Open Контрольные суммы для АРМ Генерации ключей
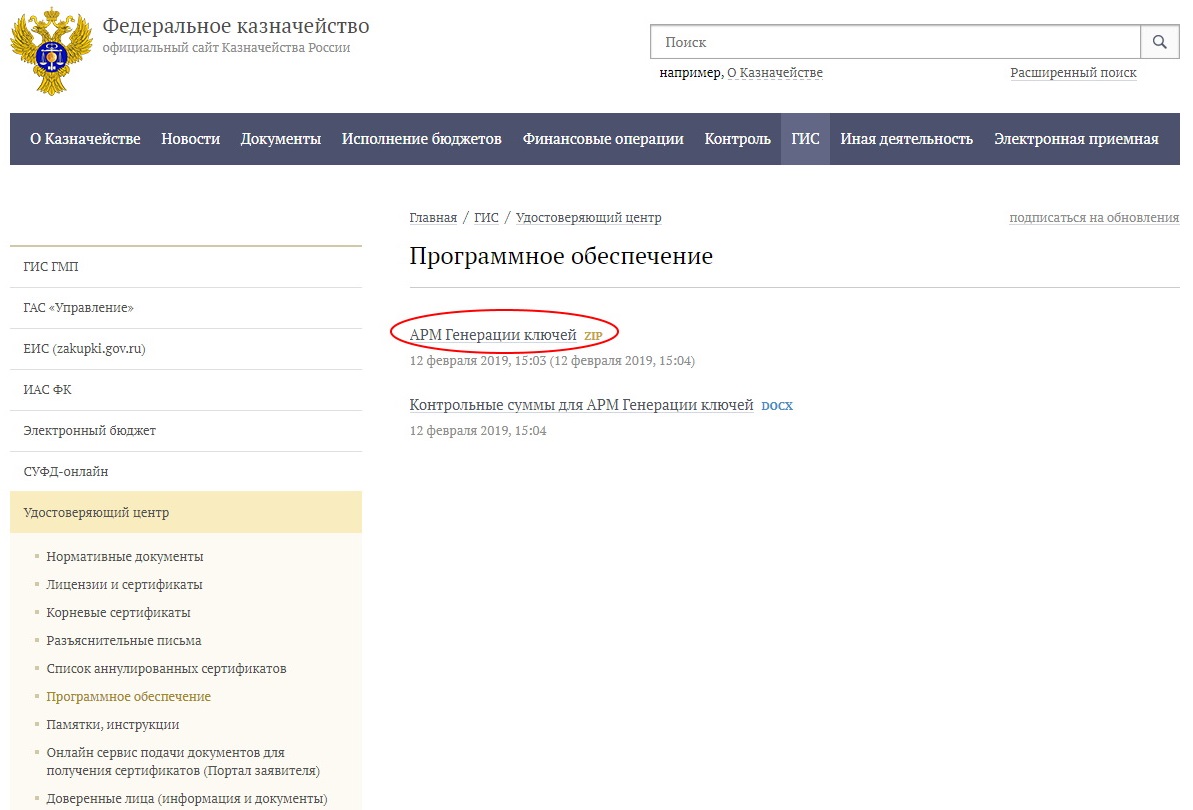 click(x=581, y=405)
